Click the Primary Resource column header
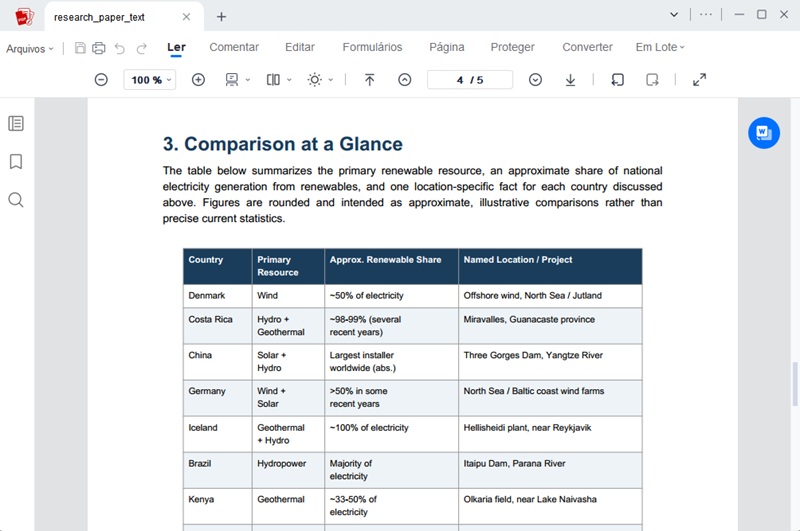Image resolution: width=800 pixels, height=531 pixels. pos(288,266)
